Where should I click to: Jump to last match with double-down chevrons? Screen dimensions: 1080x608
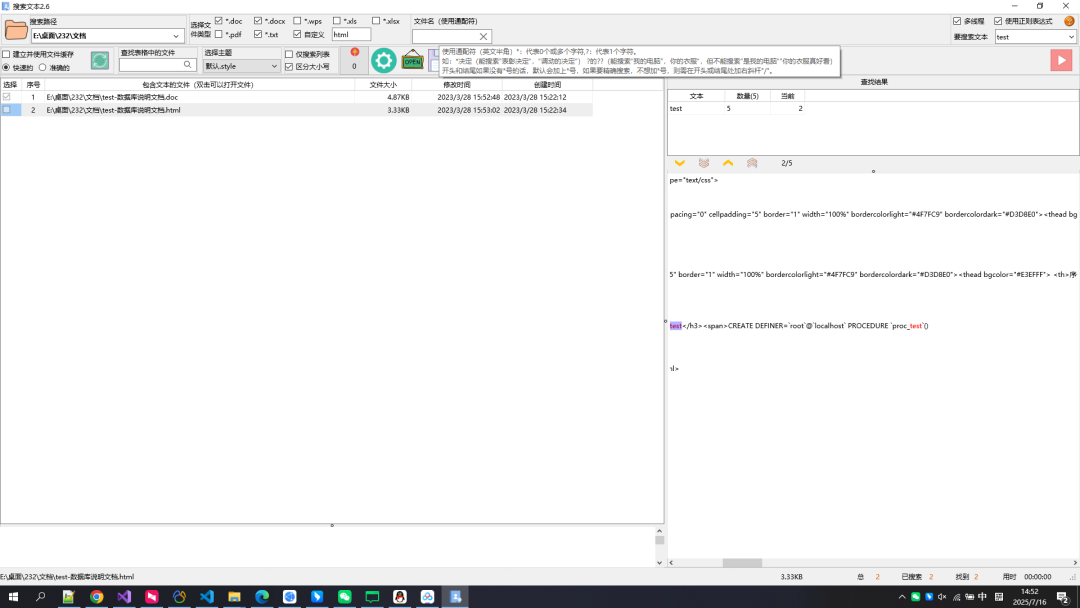click(x=704, y=163)
